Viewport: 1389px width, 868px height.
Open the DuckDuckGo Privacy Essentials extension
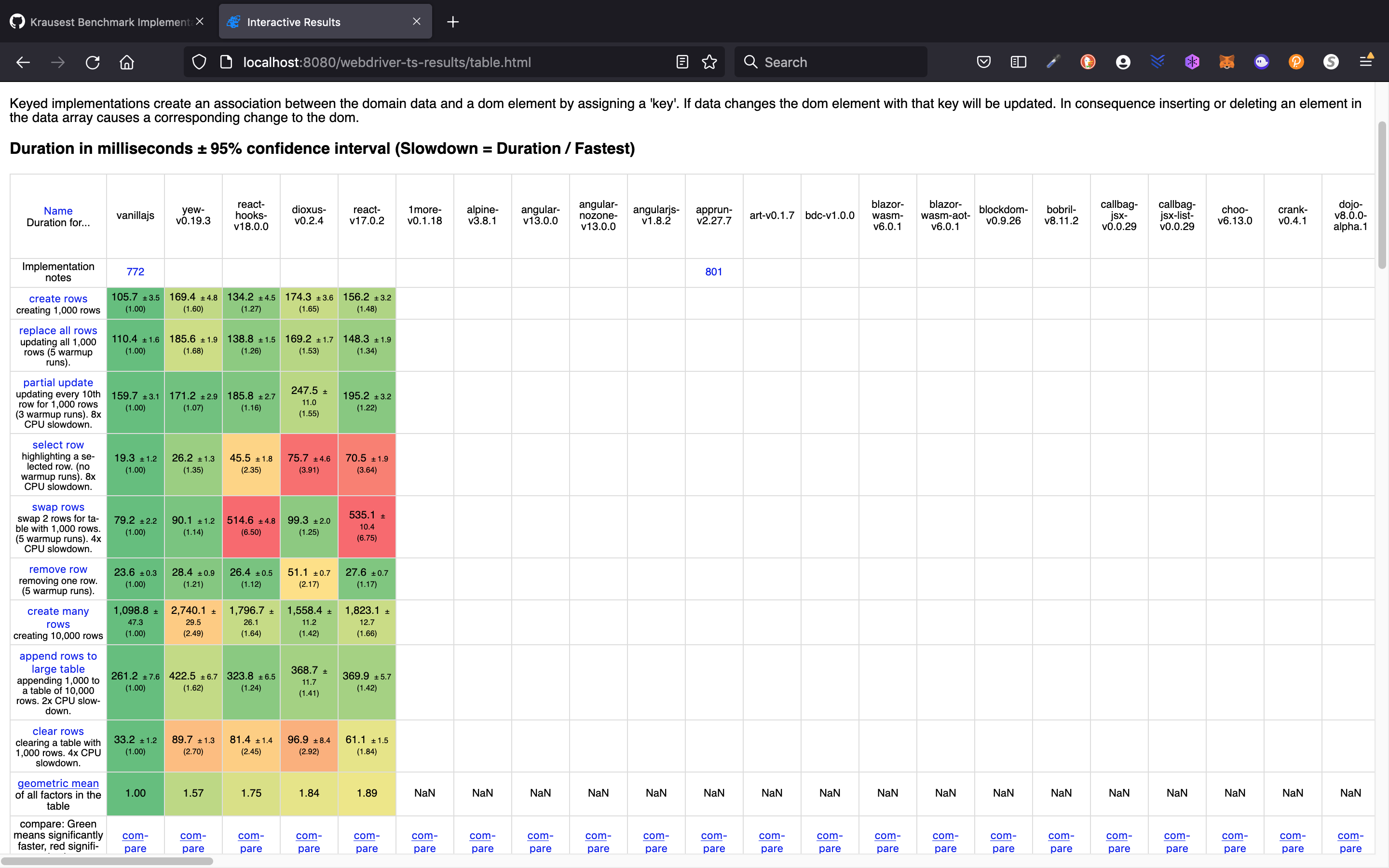1088,62
